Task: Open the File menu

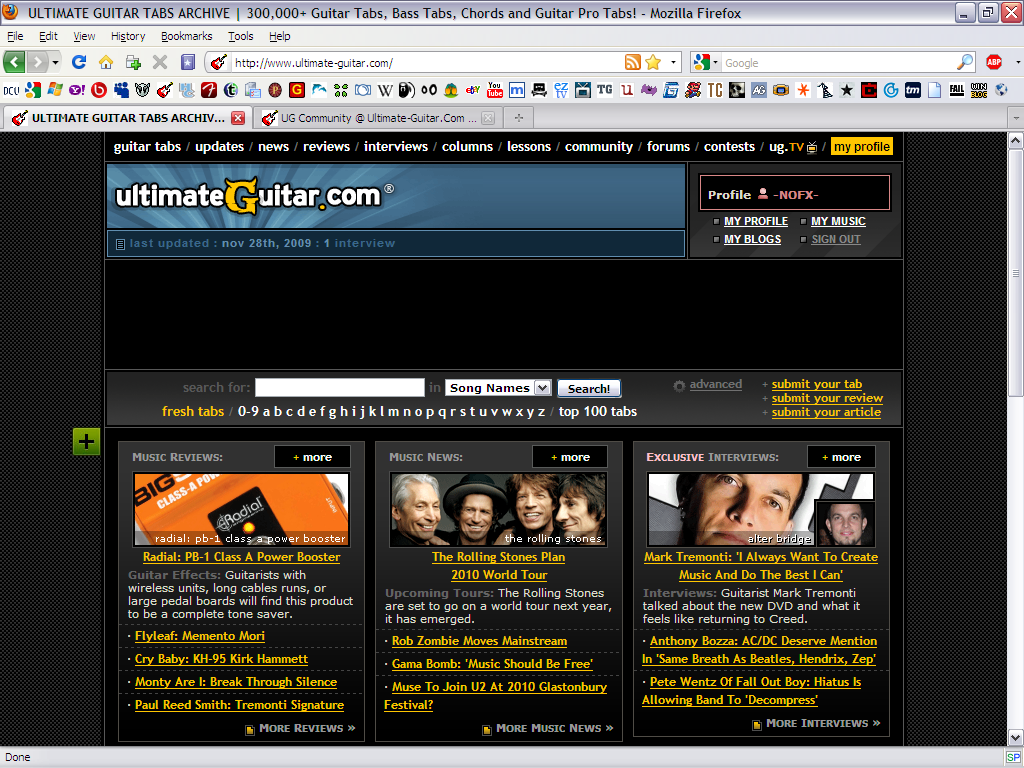Action: tap(15, 36)
